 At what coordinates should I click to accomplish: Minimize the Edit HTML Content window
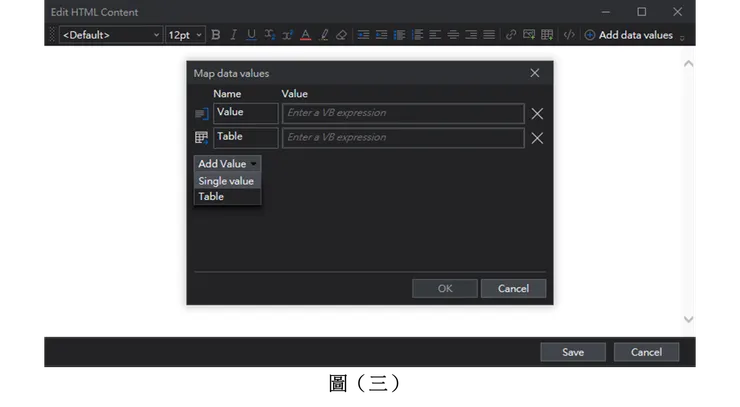click(606, 12)
